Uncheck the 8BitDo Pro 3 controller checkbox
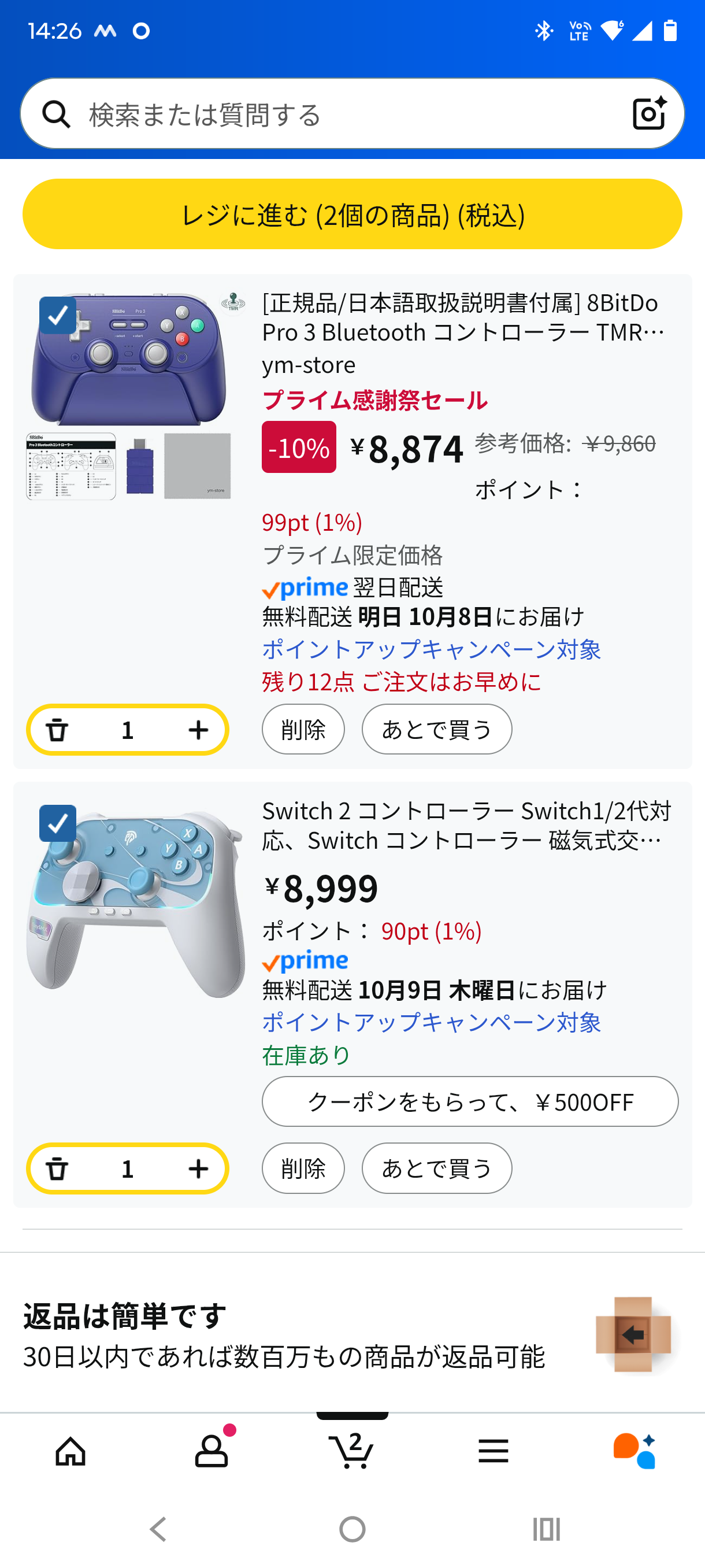This screenshot has height=1568, width=705. (x=58, y=315)
